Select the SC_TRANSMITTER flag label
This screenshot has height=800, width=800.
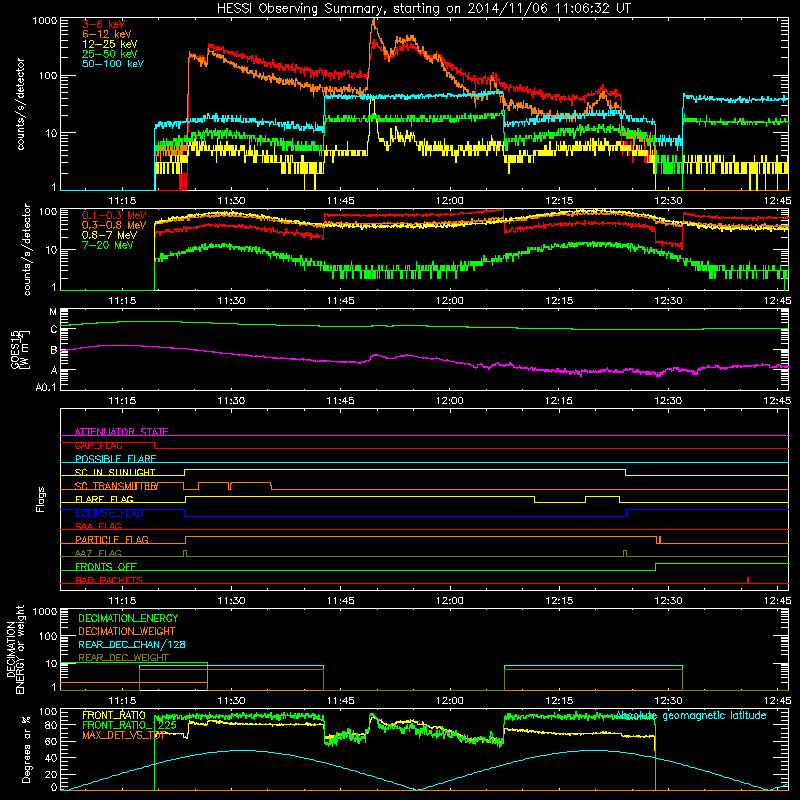coord(116,486)
